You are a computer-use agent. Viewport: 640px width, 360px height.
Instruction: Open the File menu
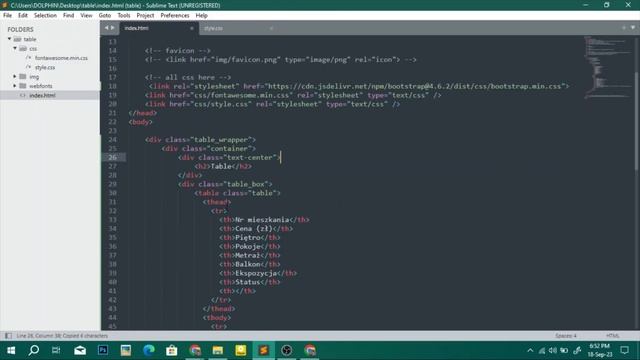pos(7,16)
